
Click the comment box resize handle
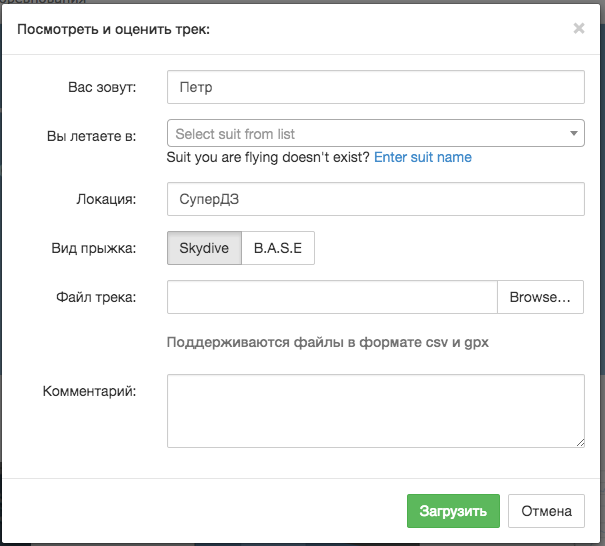[580, 443]
